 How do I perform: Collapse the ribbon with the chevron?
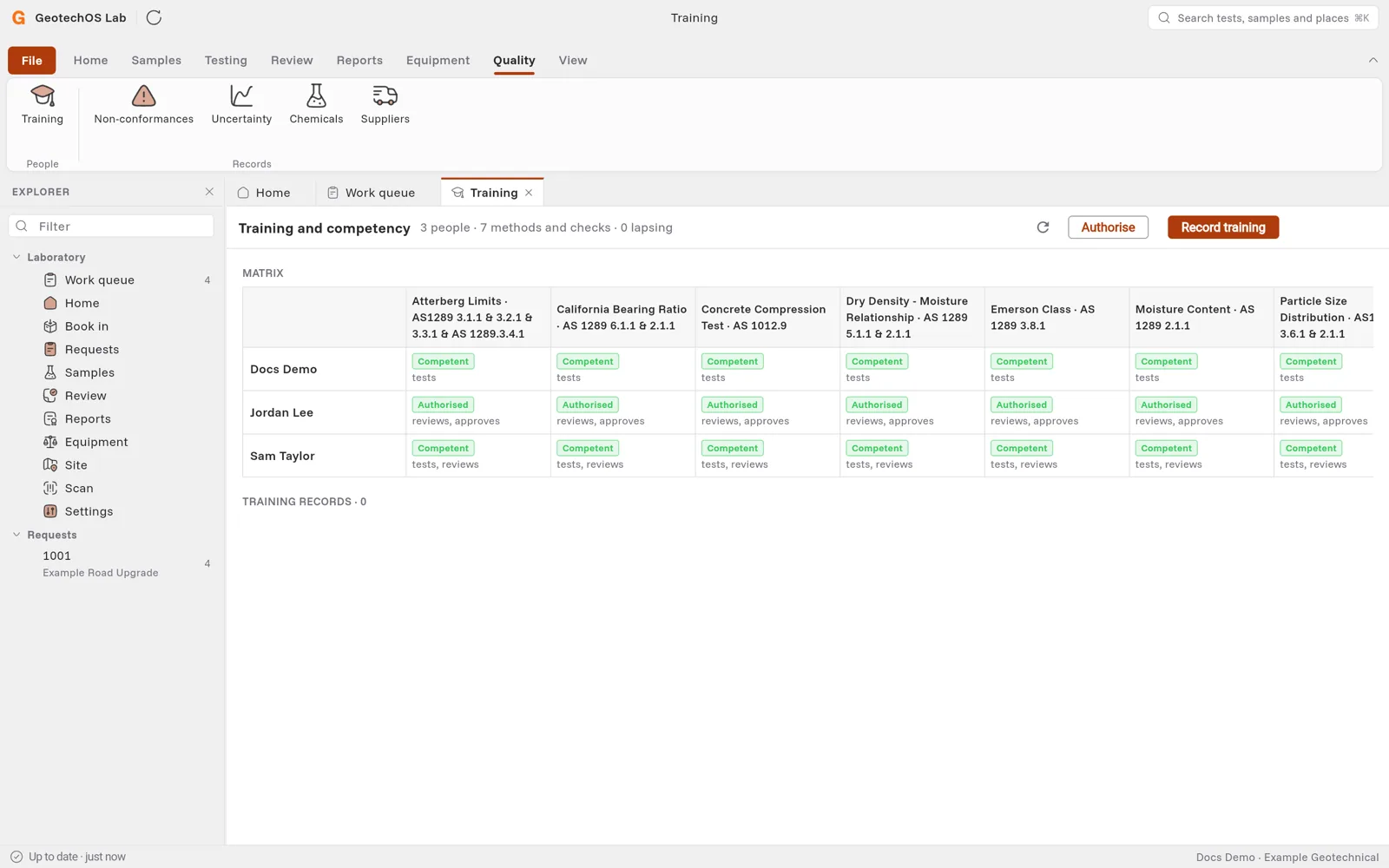(x=1373, y=60)
